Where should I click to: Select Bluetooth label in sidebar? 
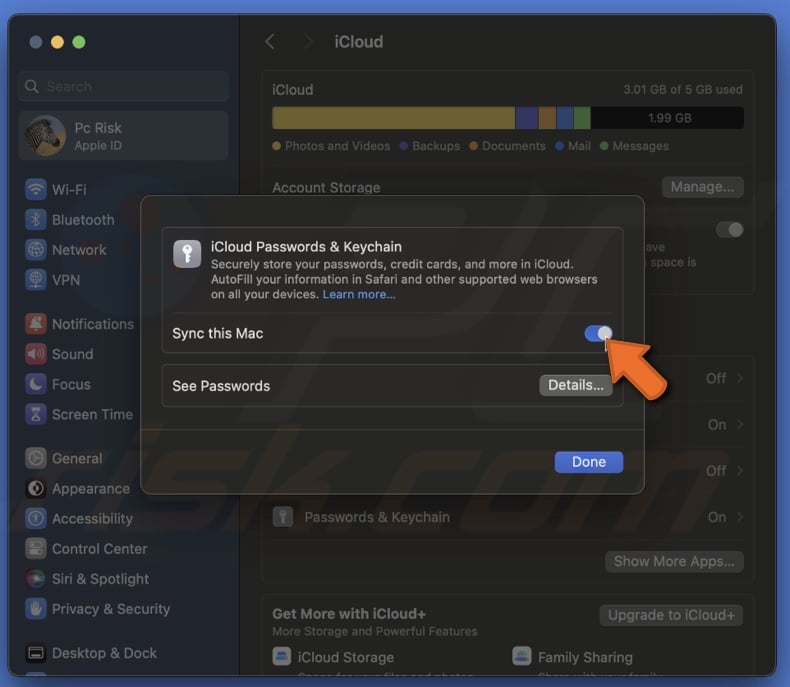pos(83,220)
